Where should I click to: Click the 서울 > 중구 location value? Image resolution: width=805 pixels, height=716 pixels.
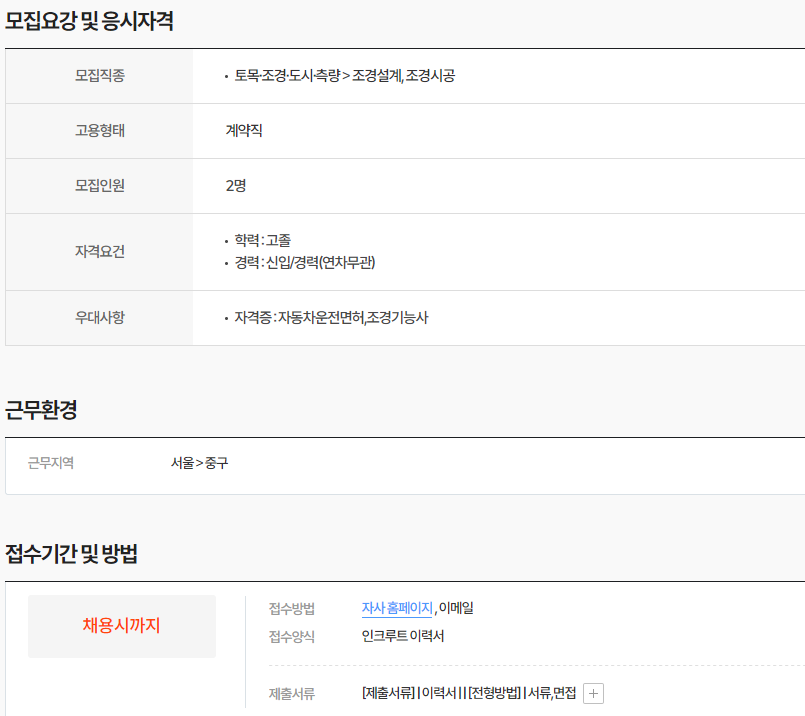click(199, 463)
